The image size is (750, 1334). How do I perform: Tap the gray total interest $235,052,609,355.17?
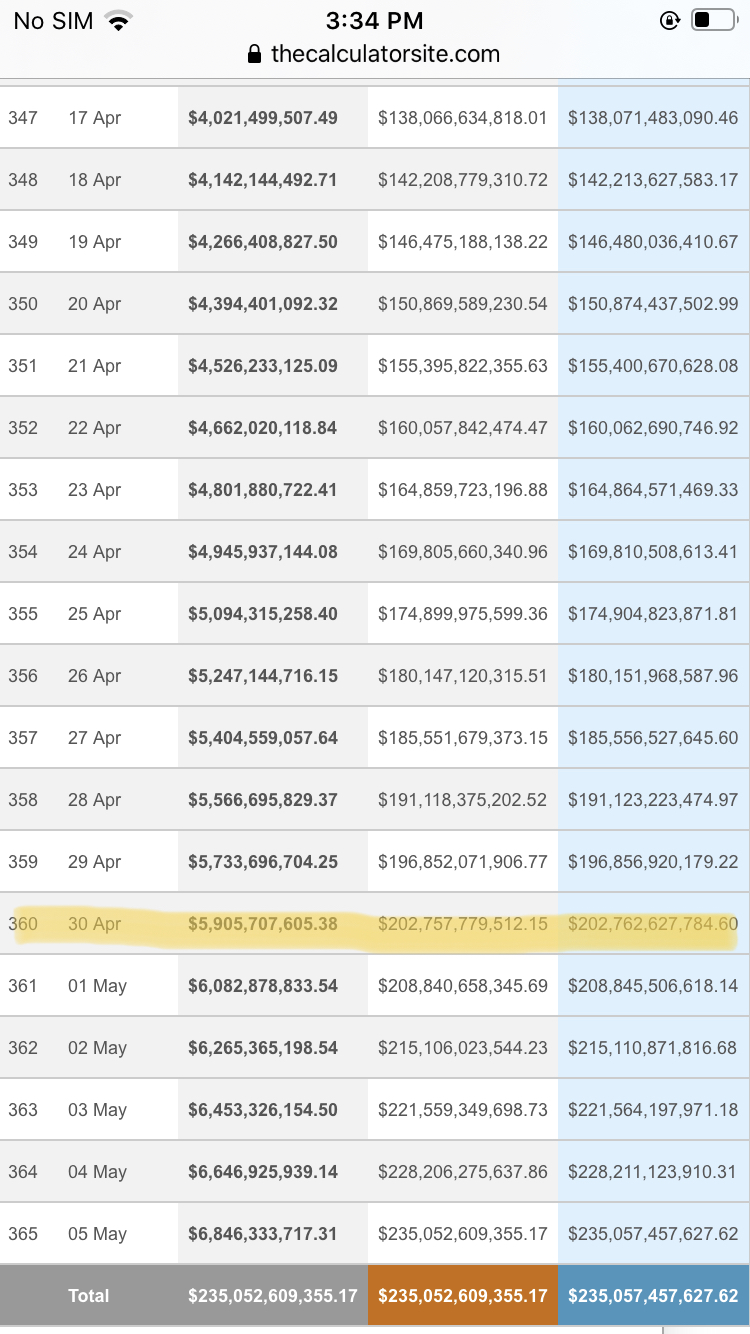pyautogui.click(x=273, y=1296)
